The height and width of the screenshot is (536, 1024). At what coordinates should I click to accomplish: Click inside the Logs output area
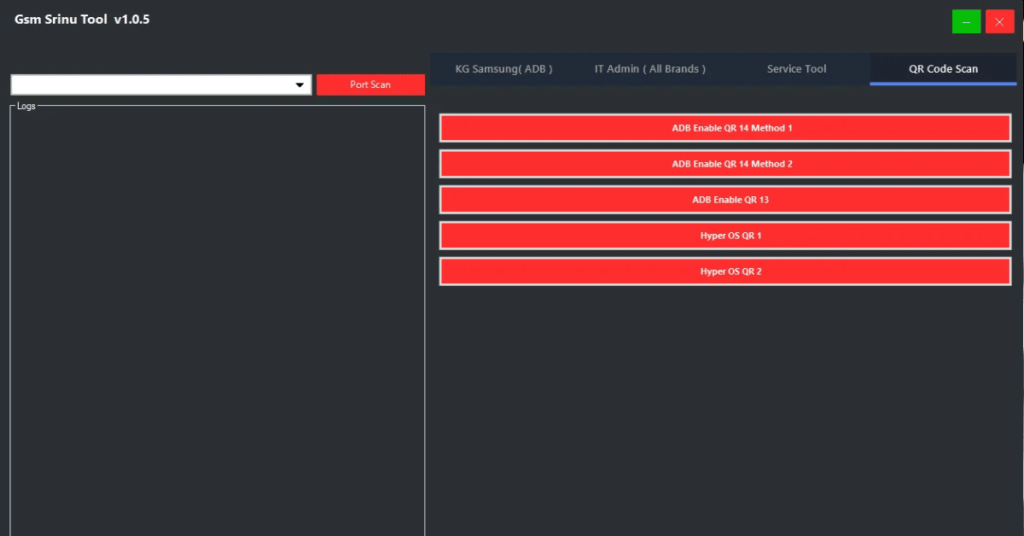(x=217, y=323)
